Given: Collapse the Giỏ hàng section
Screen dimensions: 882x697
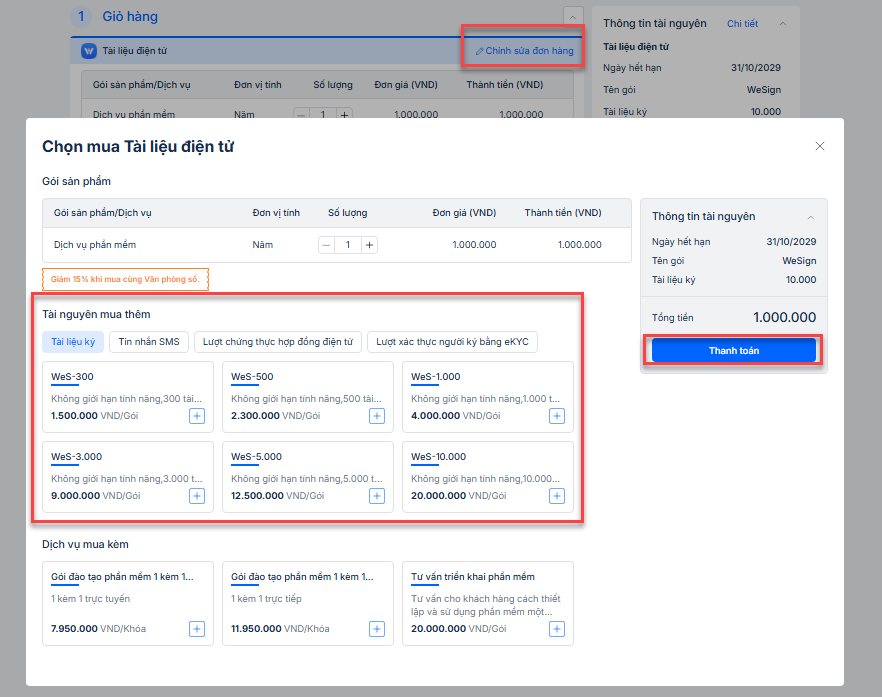Looking at the screenshot, I should 573,17.
